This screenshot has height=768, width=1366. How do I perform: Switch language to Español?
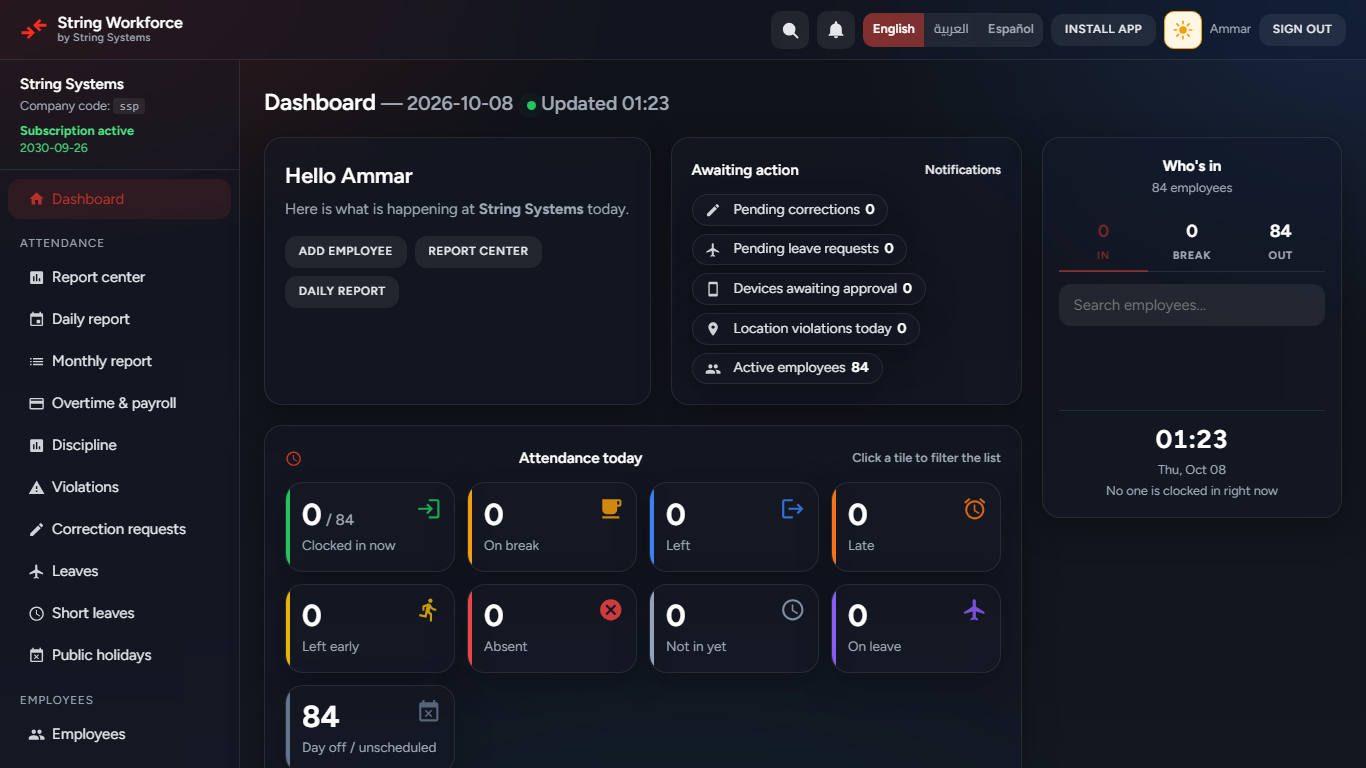[1010, 30]
